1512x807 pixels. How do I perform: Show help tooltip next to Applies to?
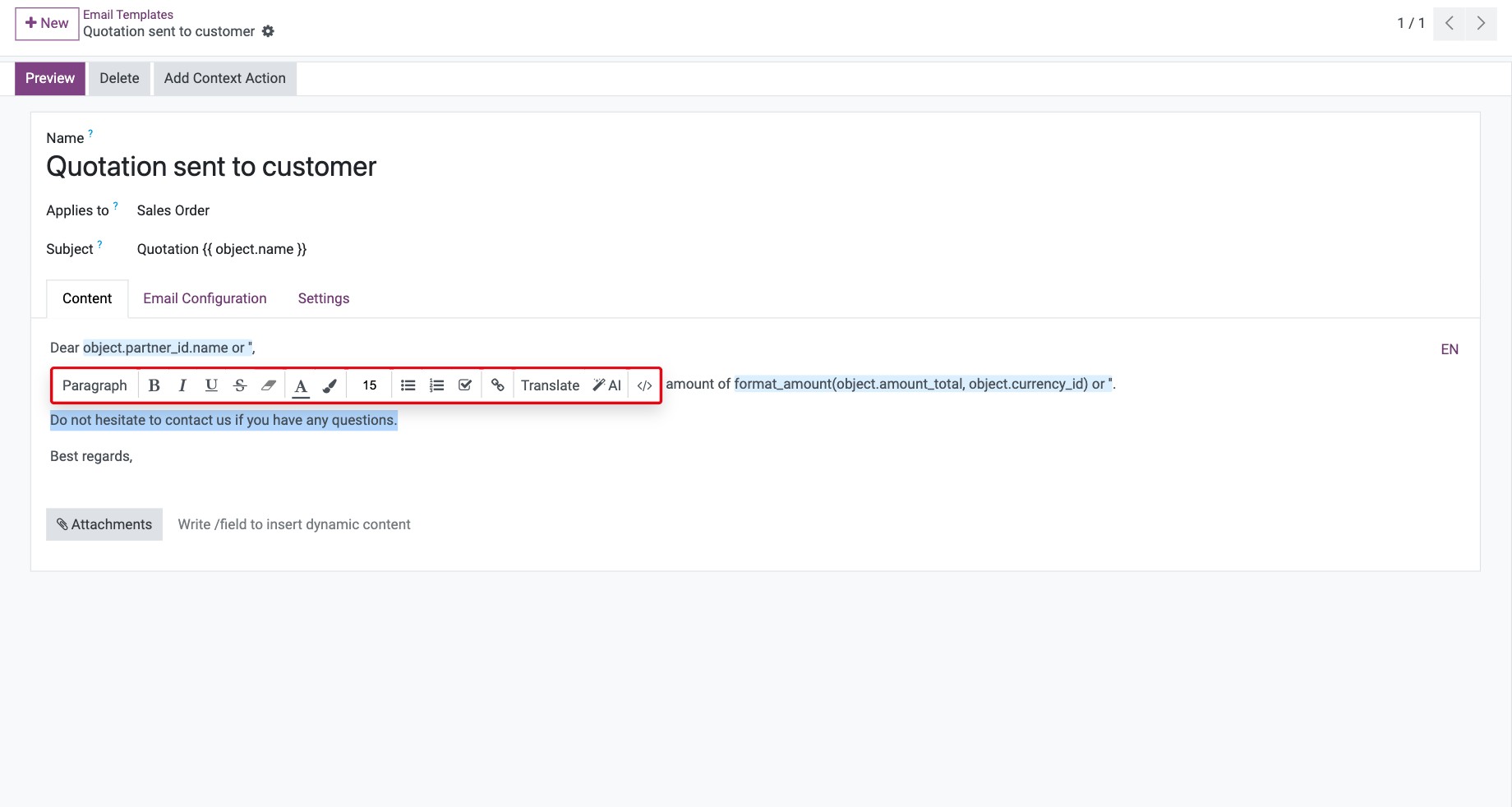116,205
